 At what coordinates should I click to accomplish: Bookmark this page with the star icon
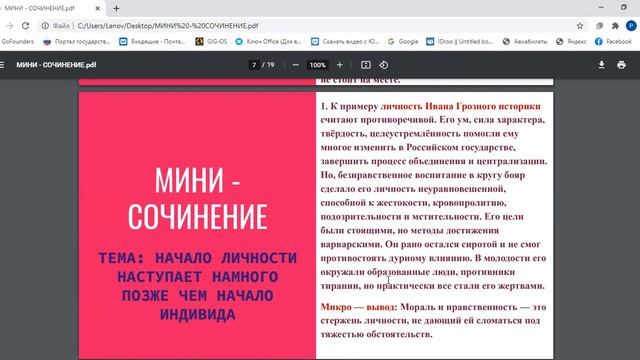pos(580,26)
